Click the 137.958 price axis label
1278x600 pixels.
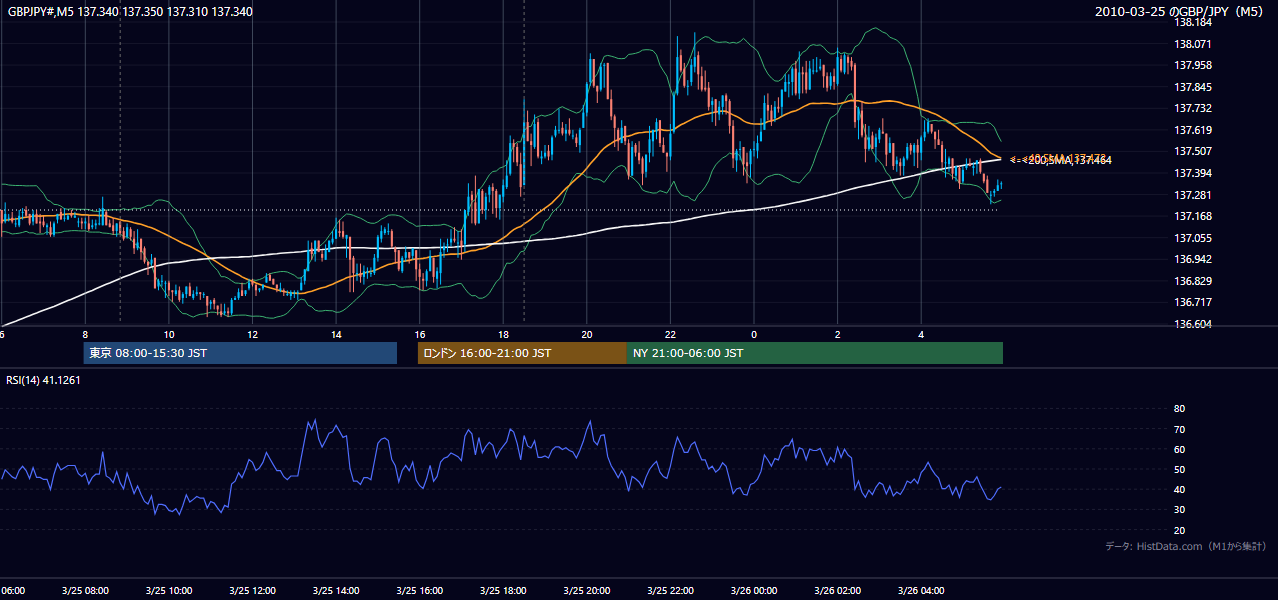(1193, 65)
